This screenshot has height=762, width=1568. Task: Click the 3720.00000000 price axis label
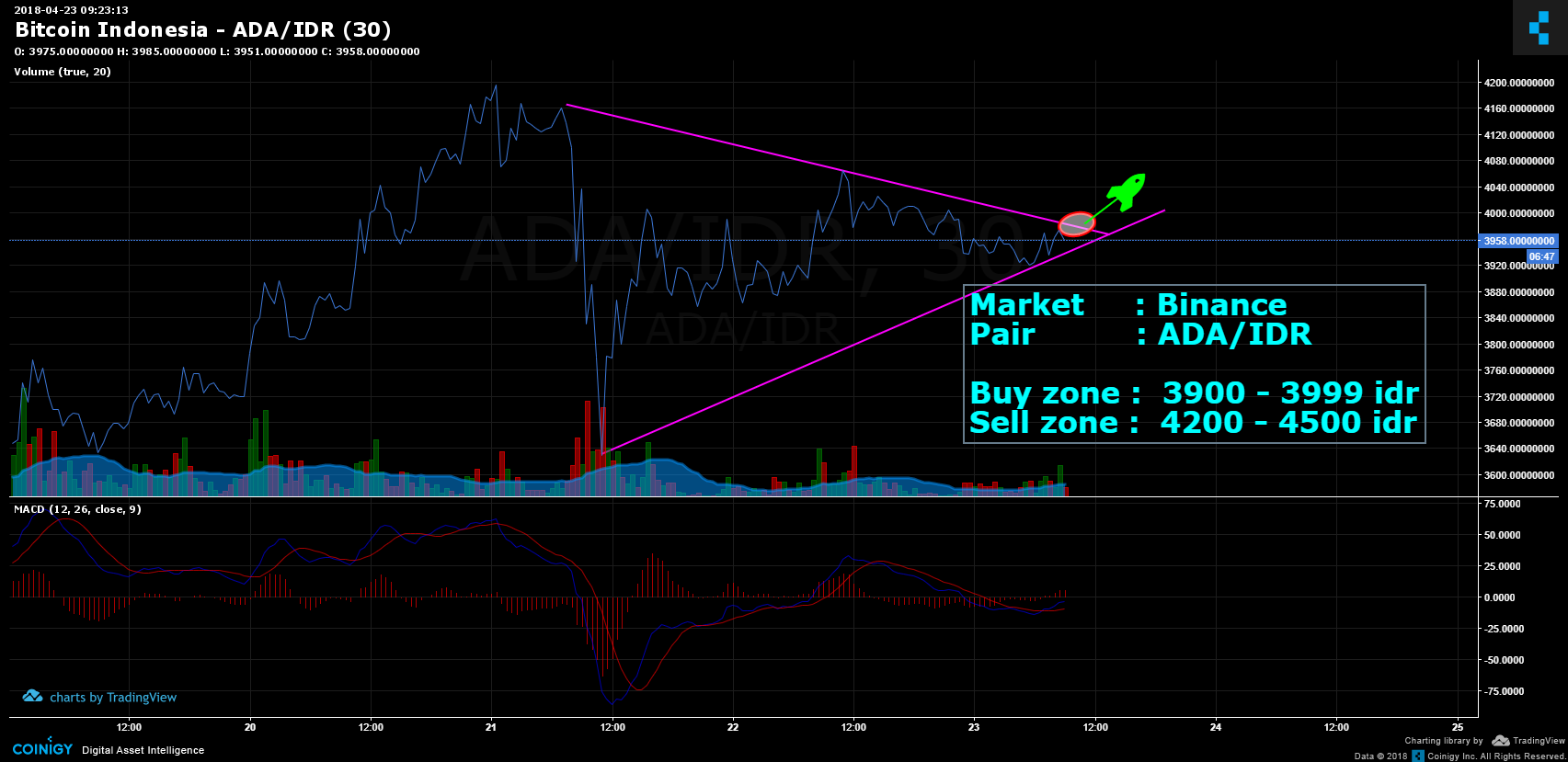click(x=1518, y=397)
